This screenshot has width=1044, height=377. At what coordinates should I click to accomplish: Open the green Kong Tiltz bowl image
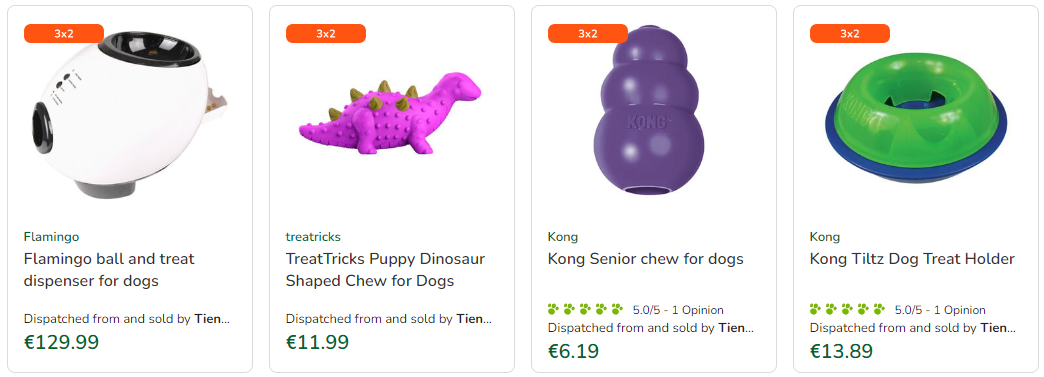click(915, 117)
